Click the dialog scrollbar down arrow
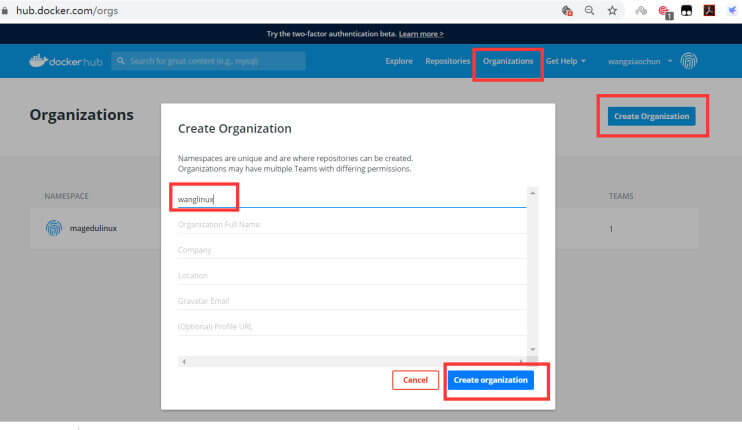The image size is (742, 430). (x=532, y=349)
